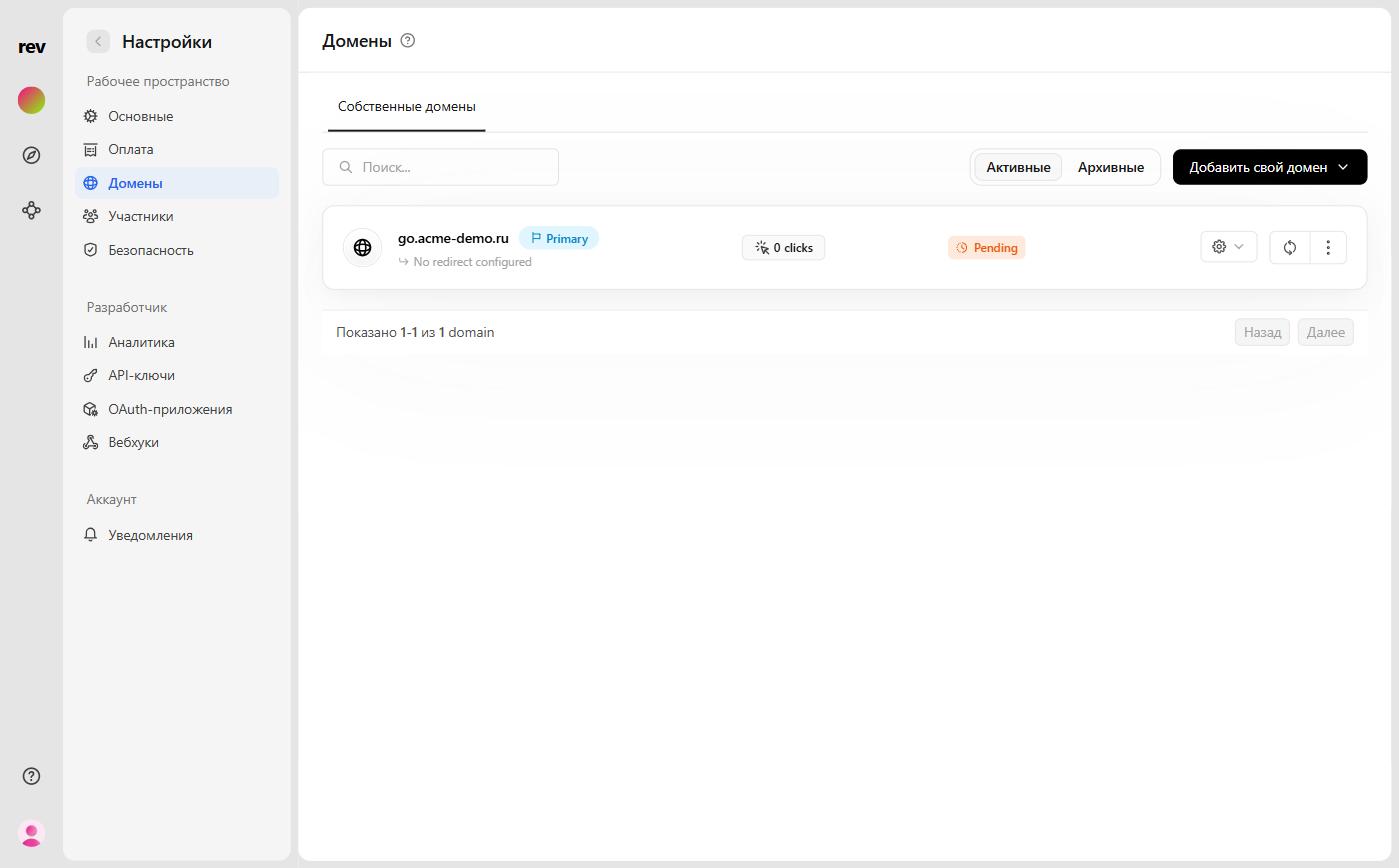Select Домены in the sidebar
The height and width of the screenshot is (868, 1399).
177,183
